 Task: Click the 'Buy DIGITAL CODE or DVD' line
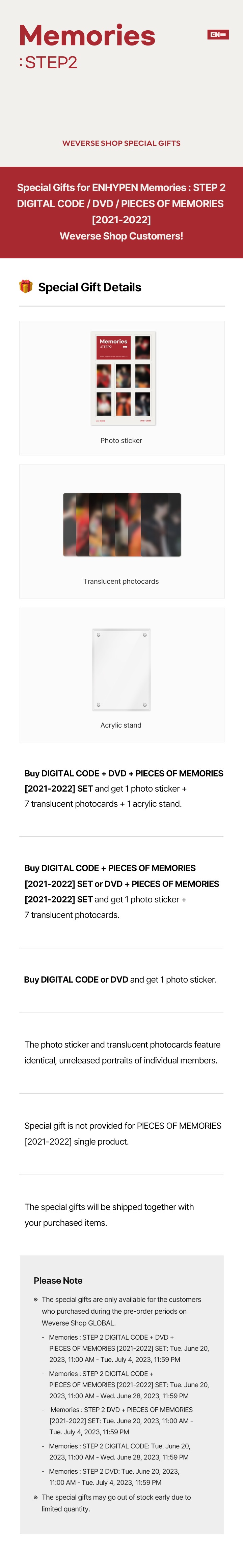coord(120,980)
